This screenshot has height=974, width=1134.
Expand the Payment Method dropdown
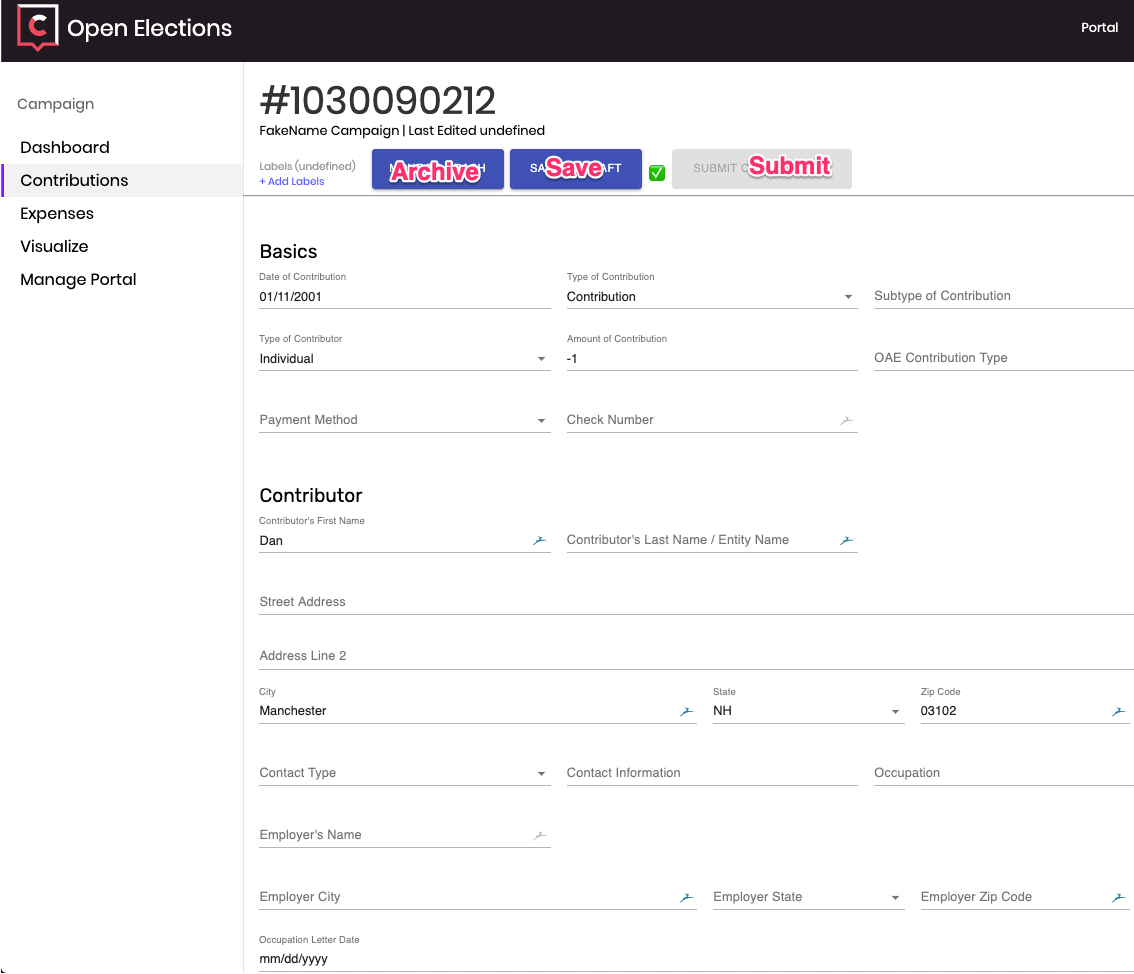(x=404, y=420)
